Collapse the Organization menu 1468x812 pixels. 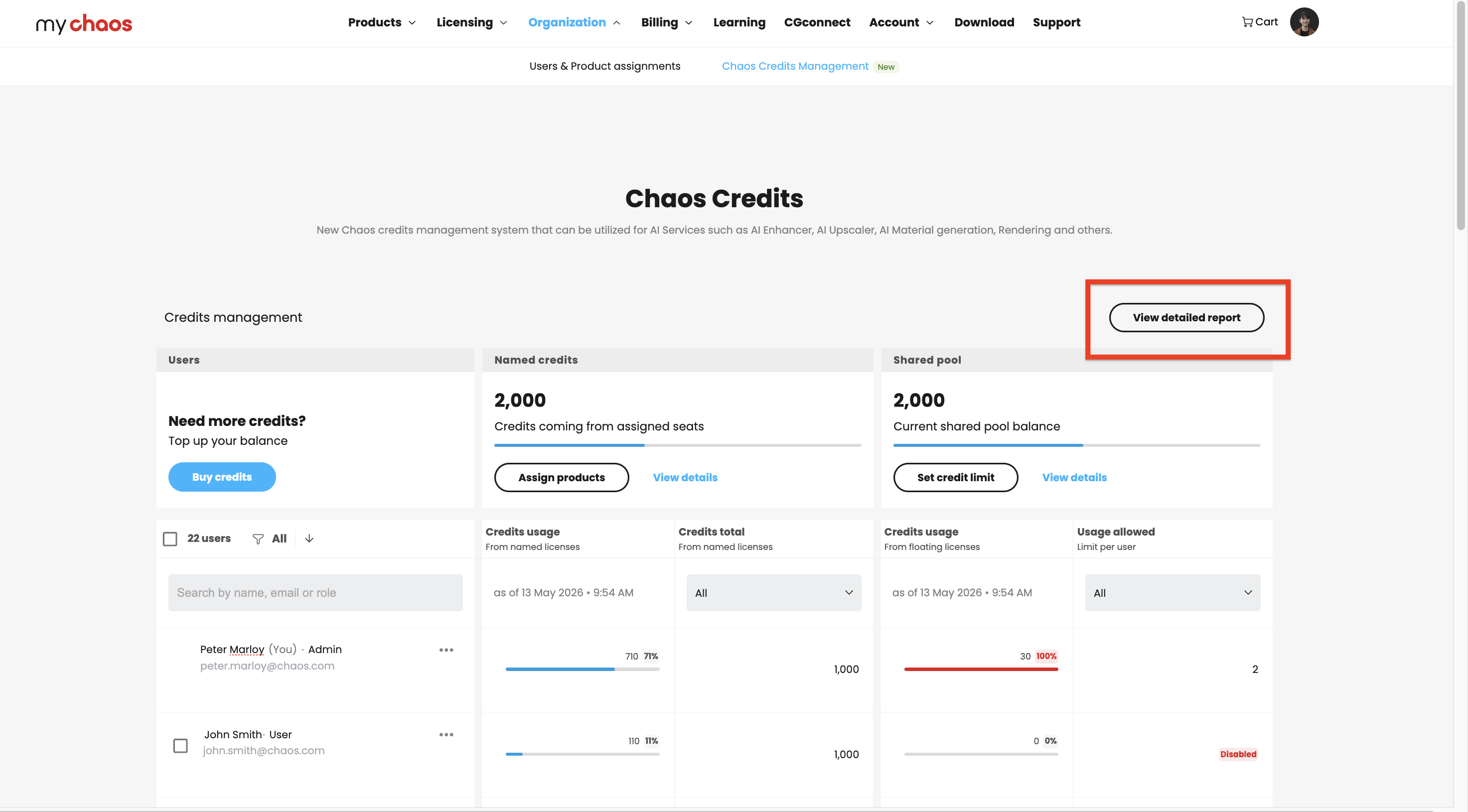(574, 22)
